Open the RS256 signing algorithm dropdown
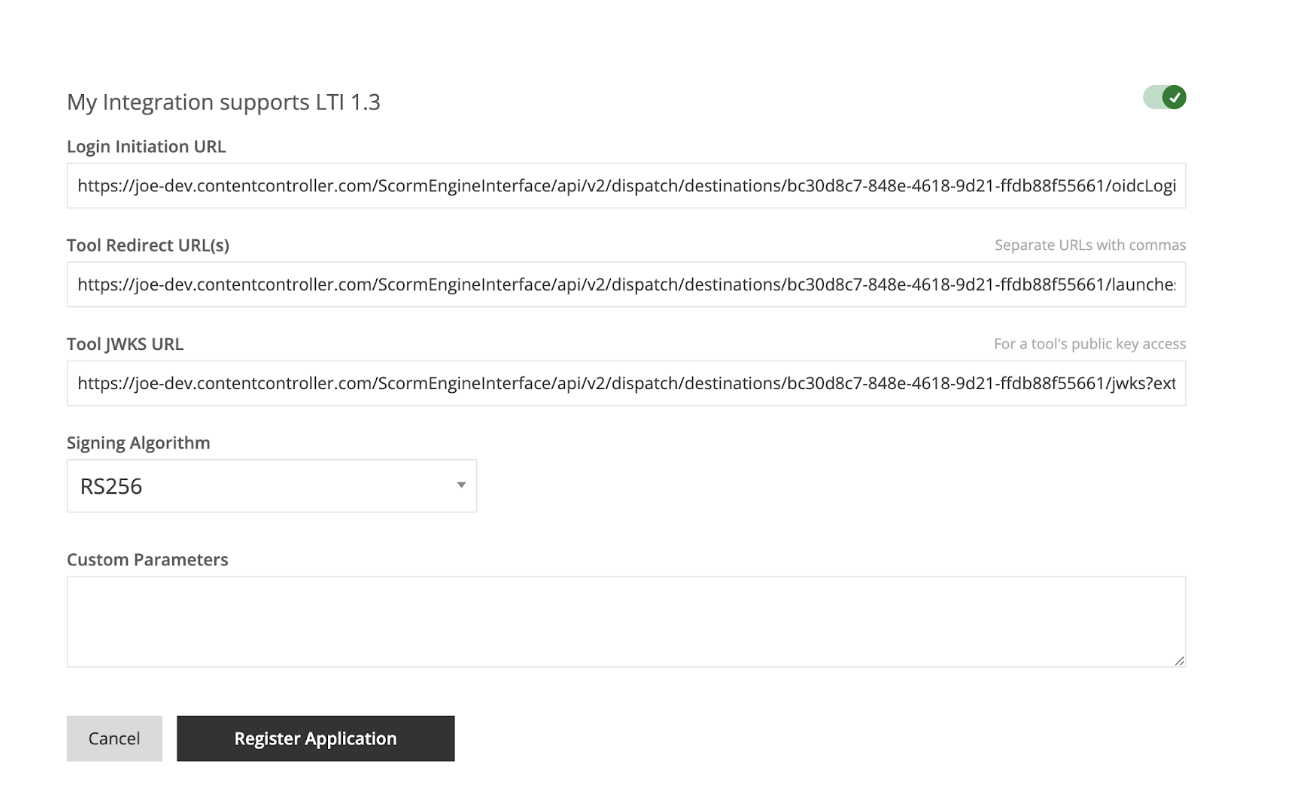This screenshot has height=804, width=1298. tap(272, 486)
